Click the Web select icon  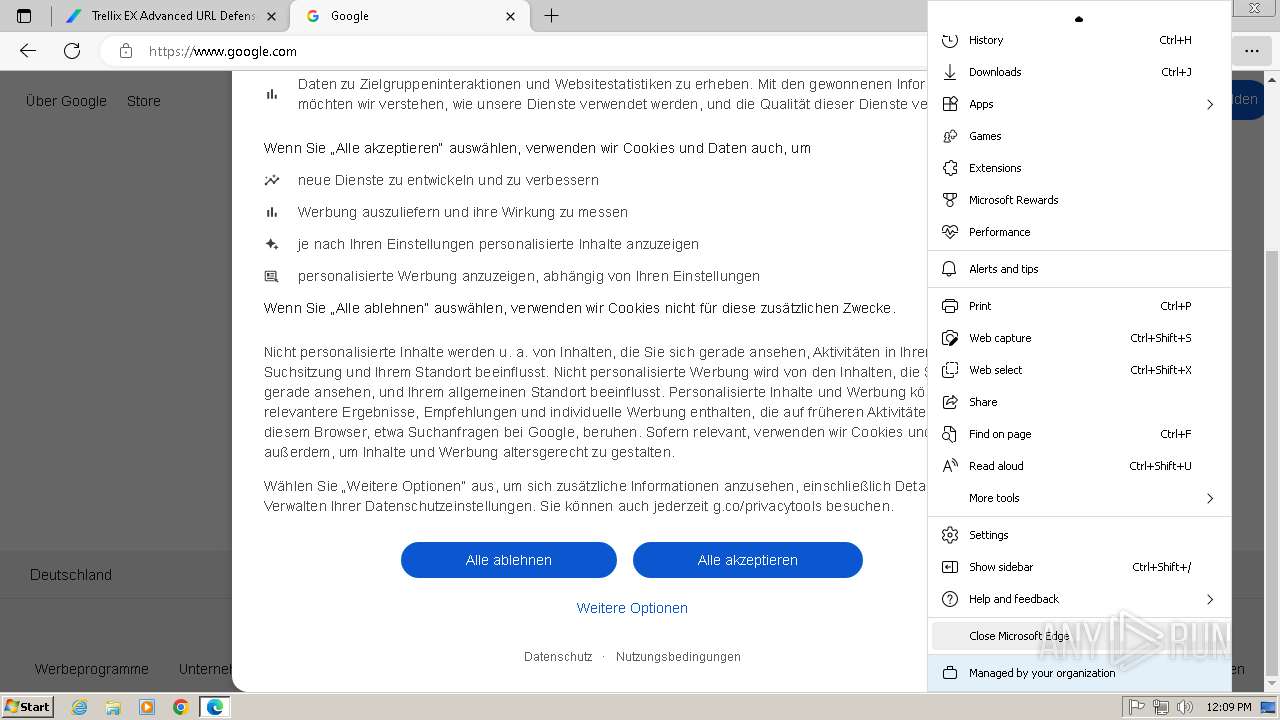tap(950, 370)
